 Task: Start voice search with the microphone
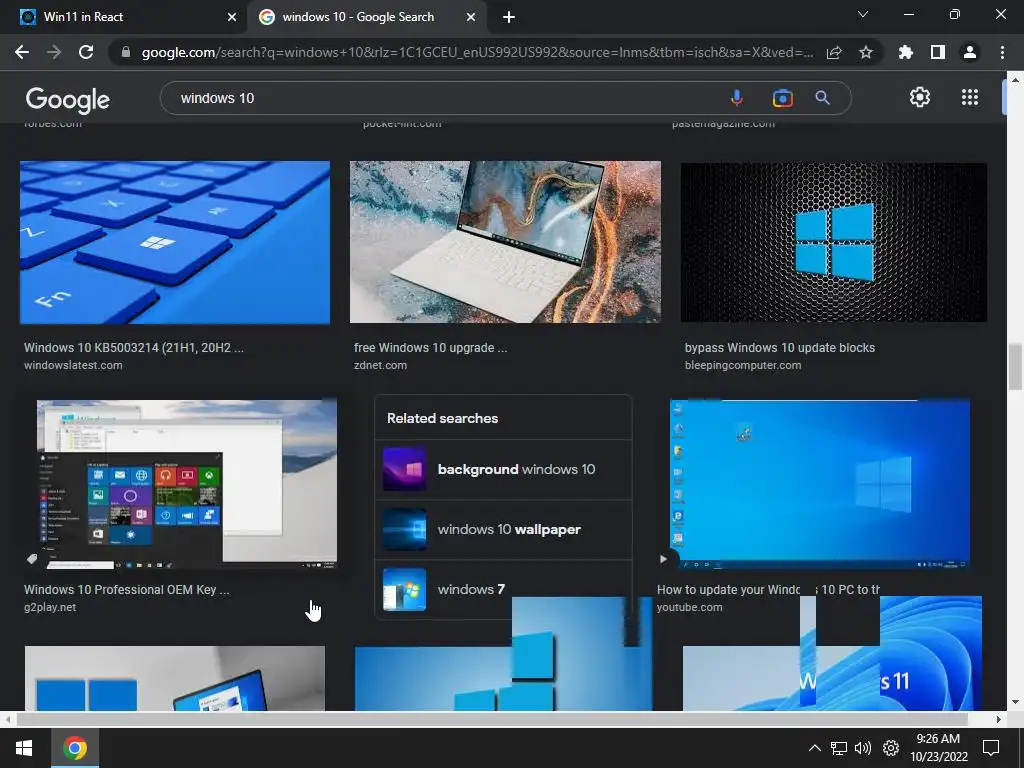click(736, 98)
